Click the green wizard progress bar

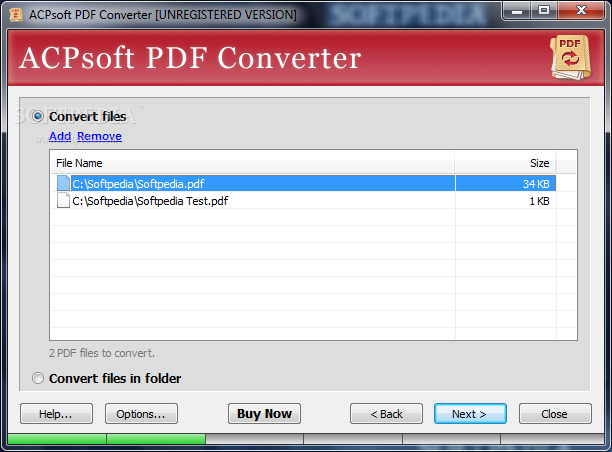pos(107,439)
